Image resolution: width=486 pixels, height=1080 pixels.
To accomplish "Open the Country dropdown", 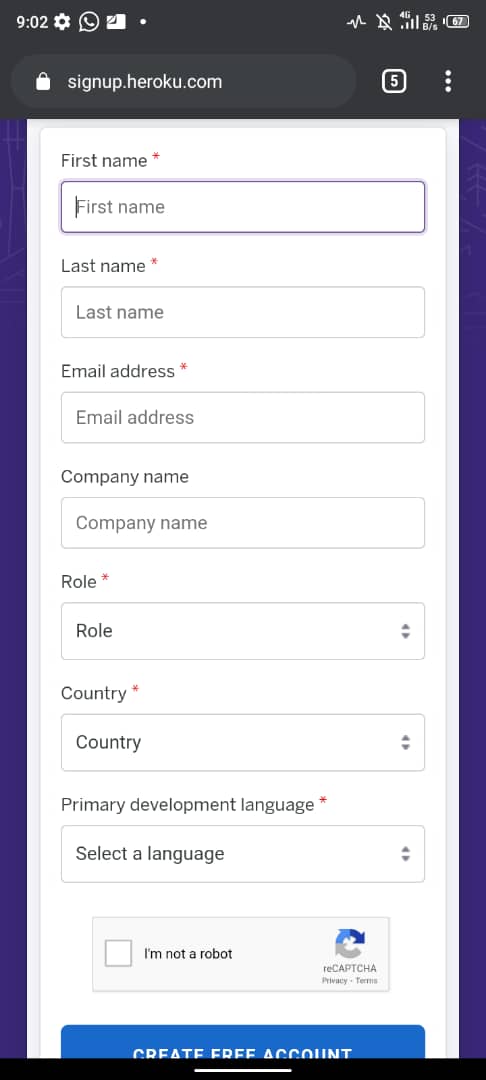I will pyautogui.click(x=243, y=742).
